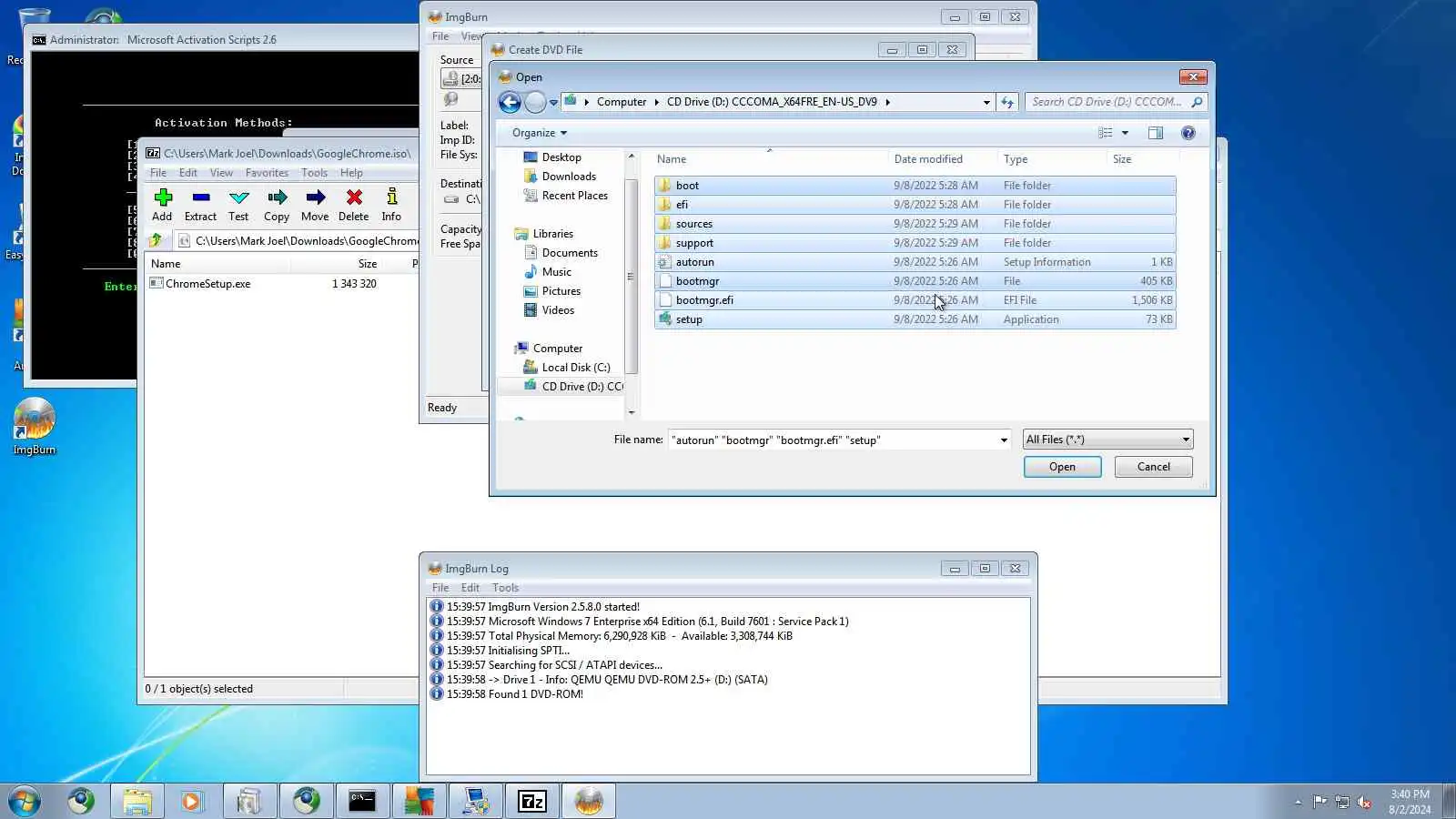Refresh the CD Drive folder listing
Viewport: 1456px width, 819px height.
click(x=1007, y=102)
